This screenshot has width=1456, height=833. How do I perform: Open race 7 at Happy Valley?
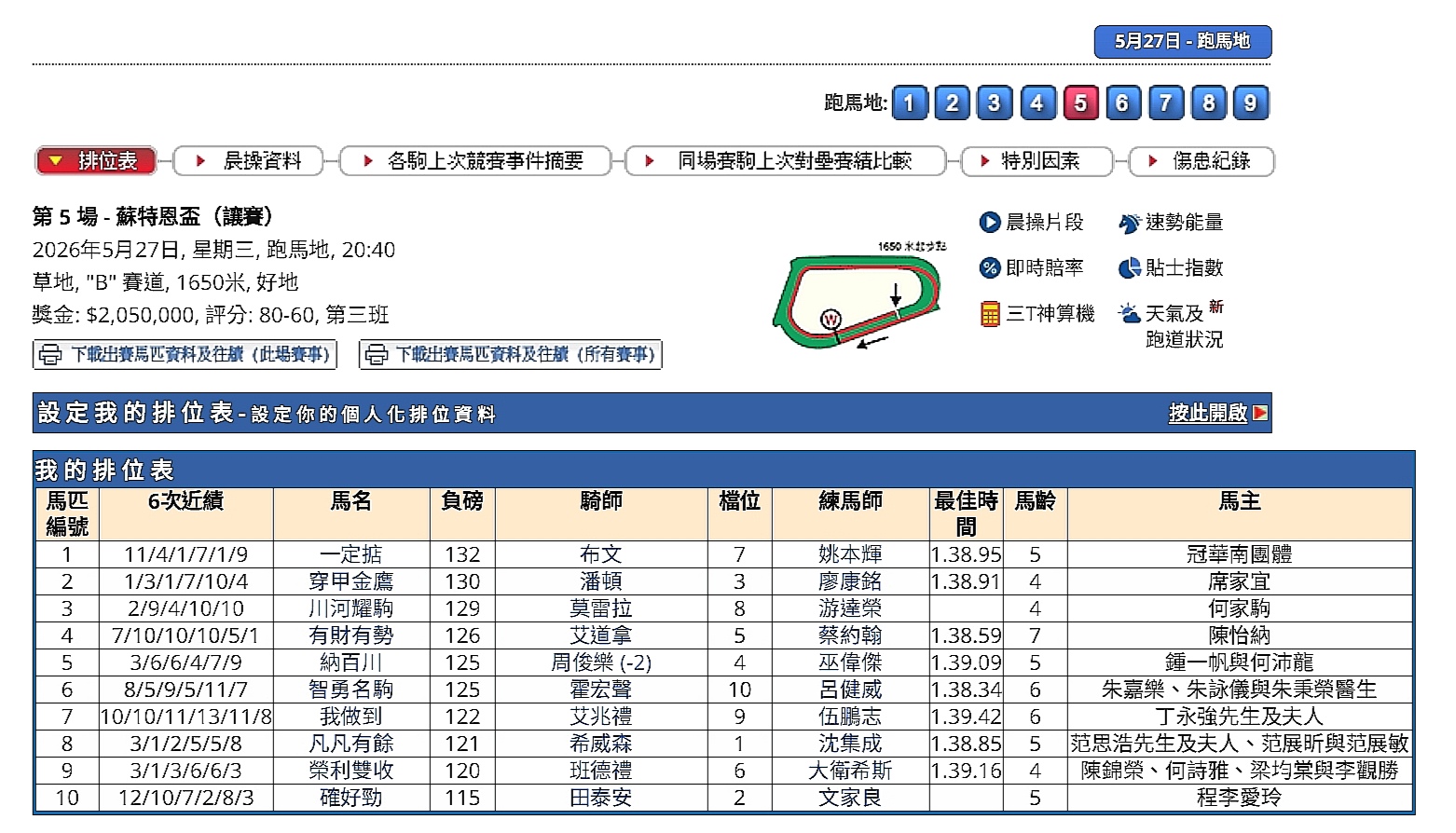pos(1165,102)
